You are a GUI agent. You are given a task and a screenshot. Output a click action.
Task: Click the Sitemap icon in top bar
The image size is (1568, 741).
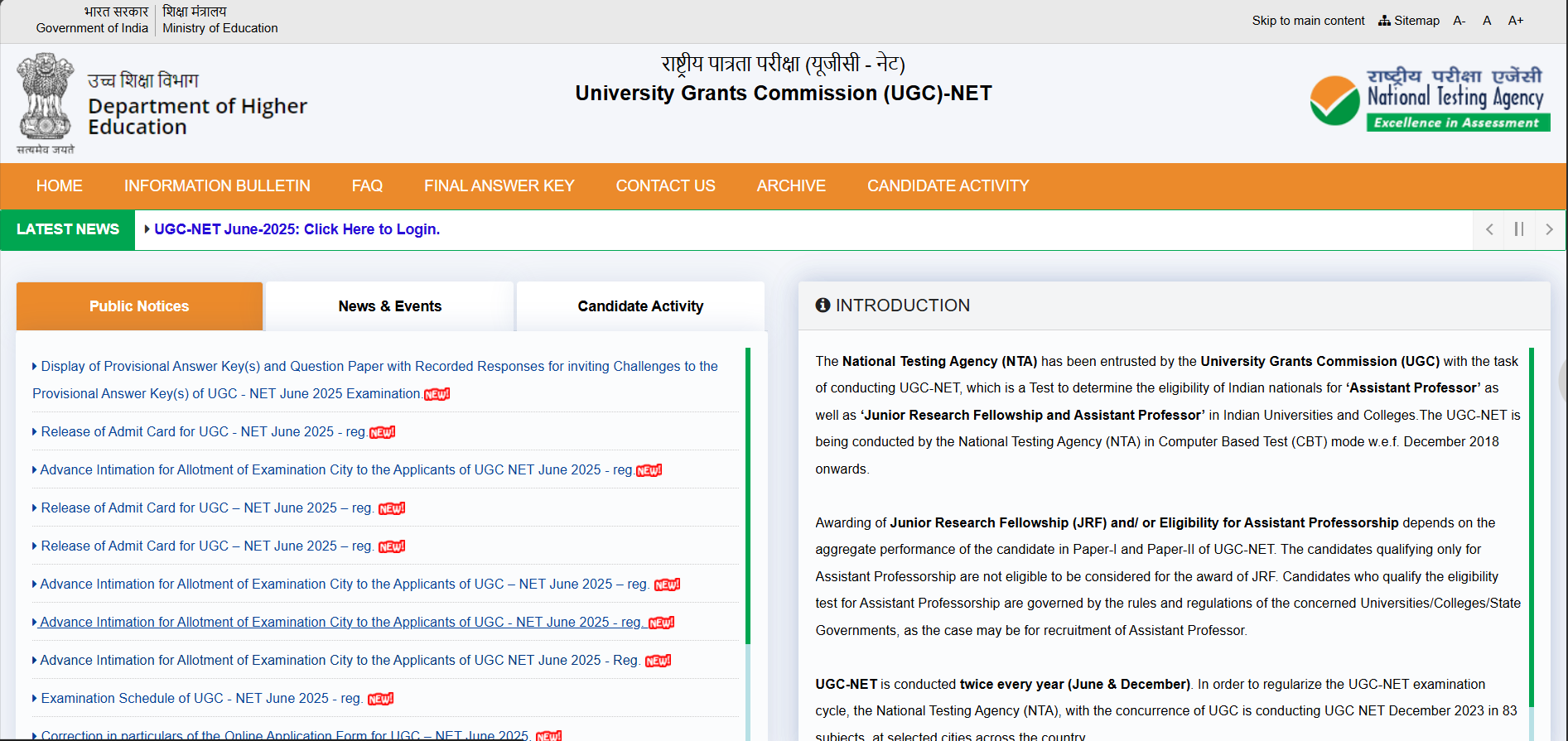pos(1384,21)
